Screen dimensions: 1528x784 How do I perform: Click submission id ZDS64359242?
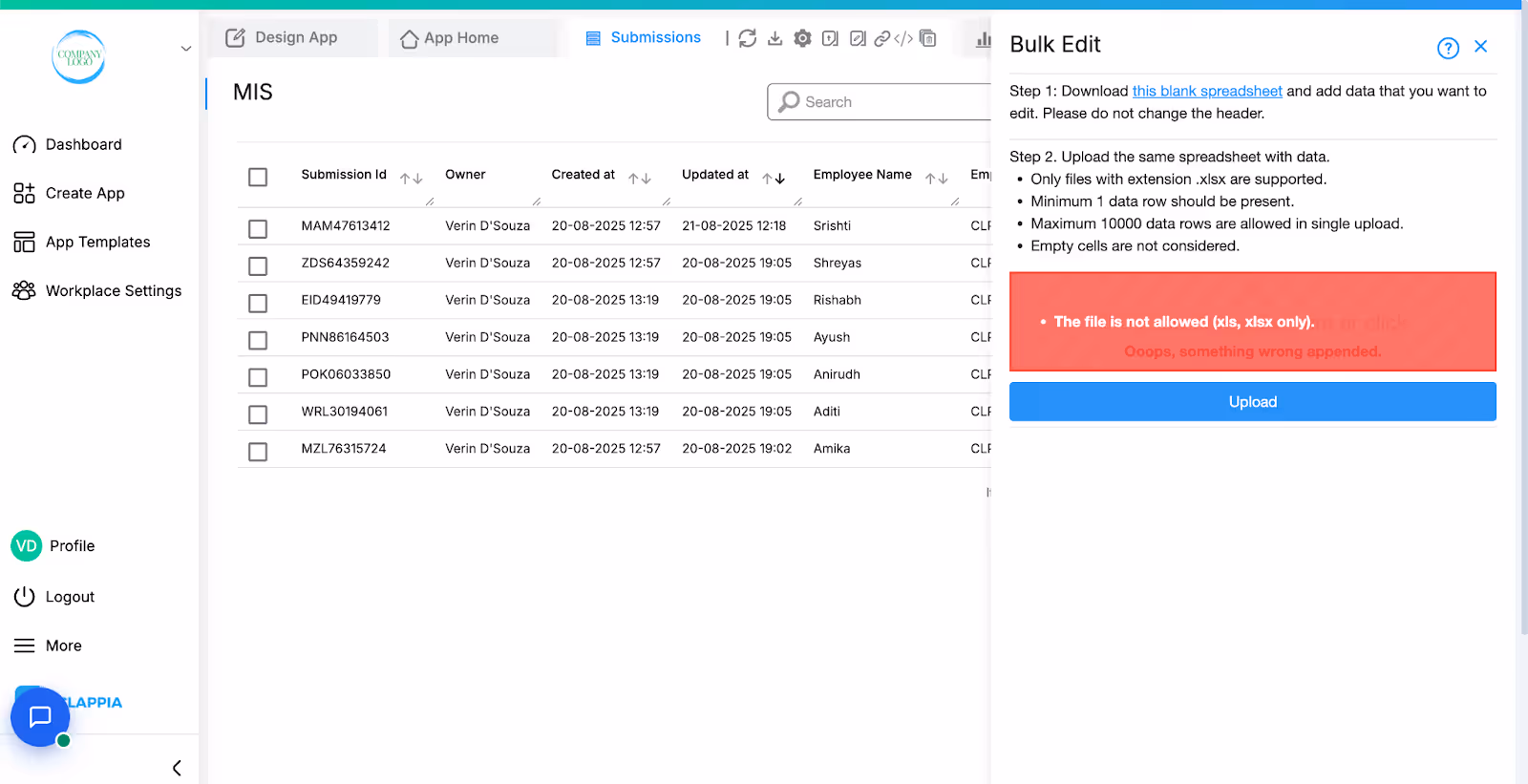346,263
